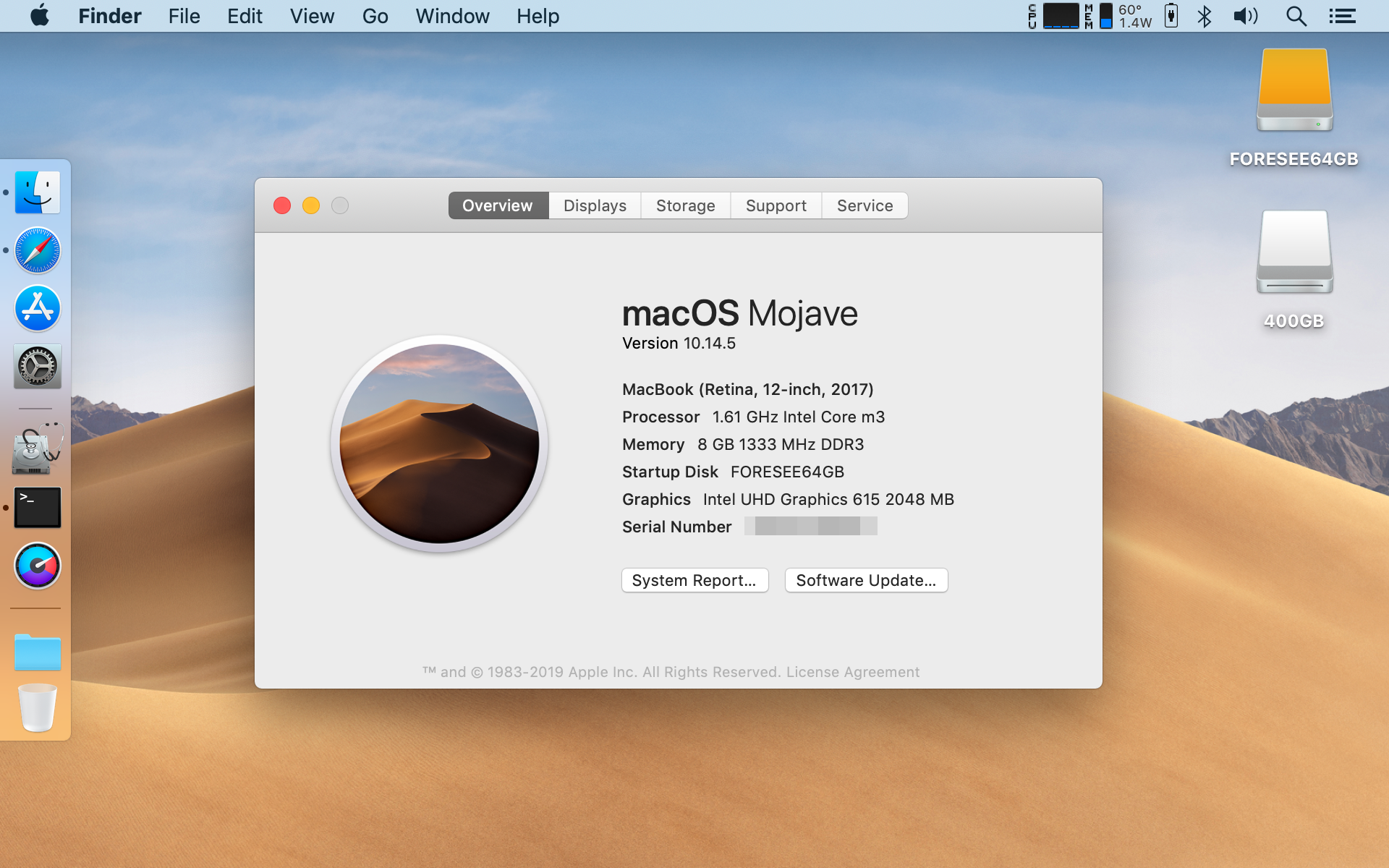Switch to the Storage tab
Viewport: 1389px width, 868px height.
click(686, 205)
